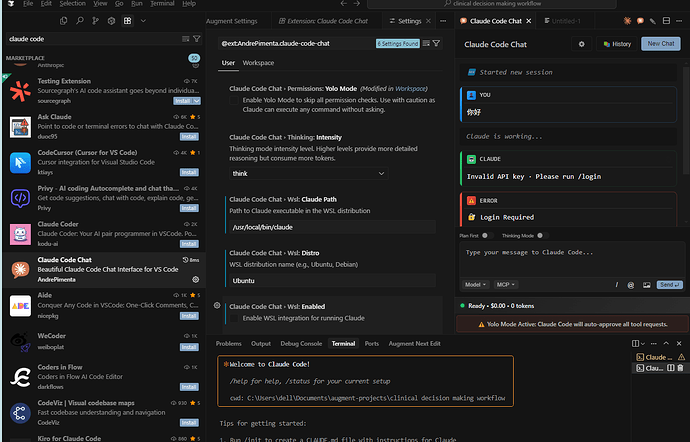Open the File menu

[28, 4]
